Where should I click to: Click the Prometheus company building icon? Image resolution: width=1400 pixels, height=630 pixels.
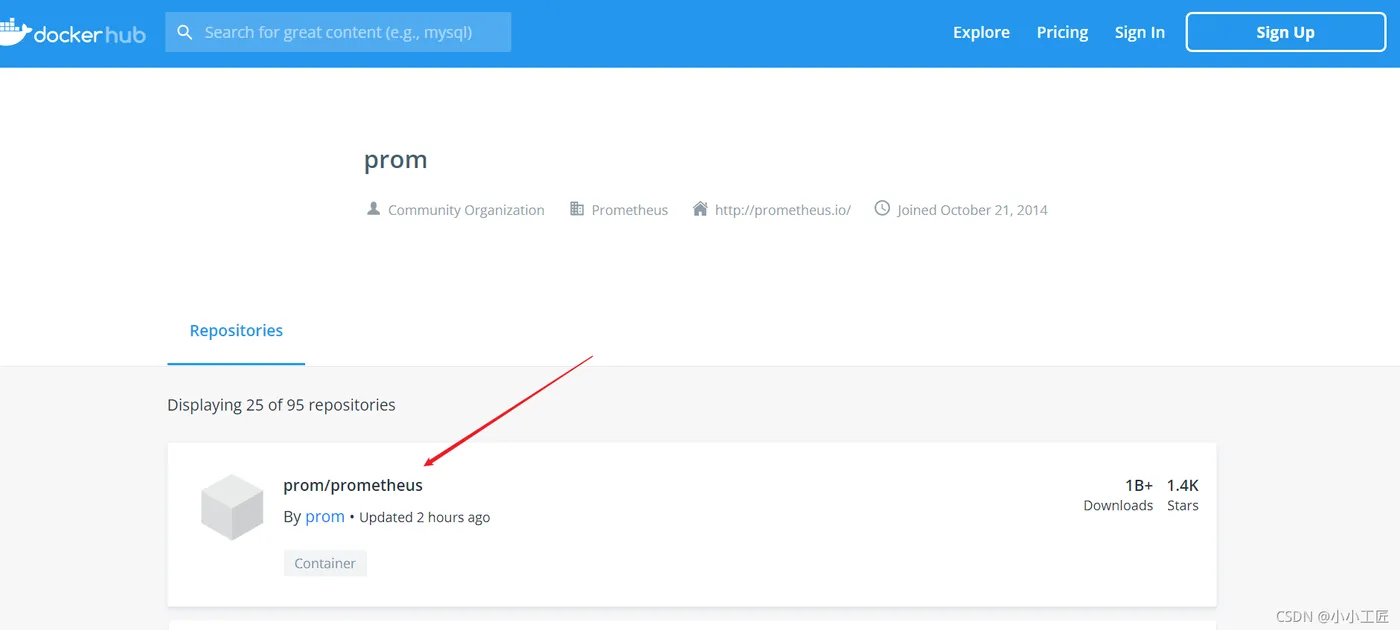point(577,209)
